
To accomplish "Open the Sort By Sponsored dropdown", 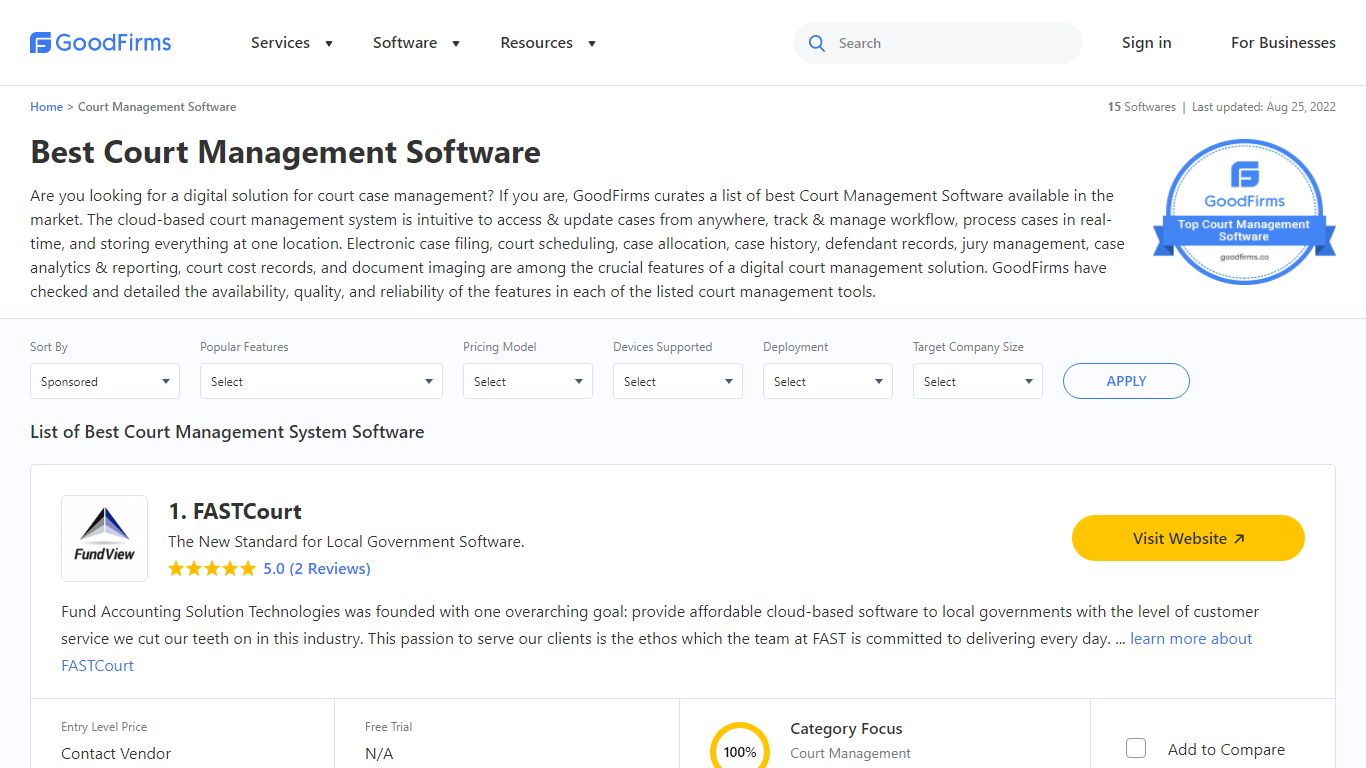I will [105, 381].
